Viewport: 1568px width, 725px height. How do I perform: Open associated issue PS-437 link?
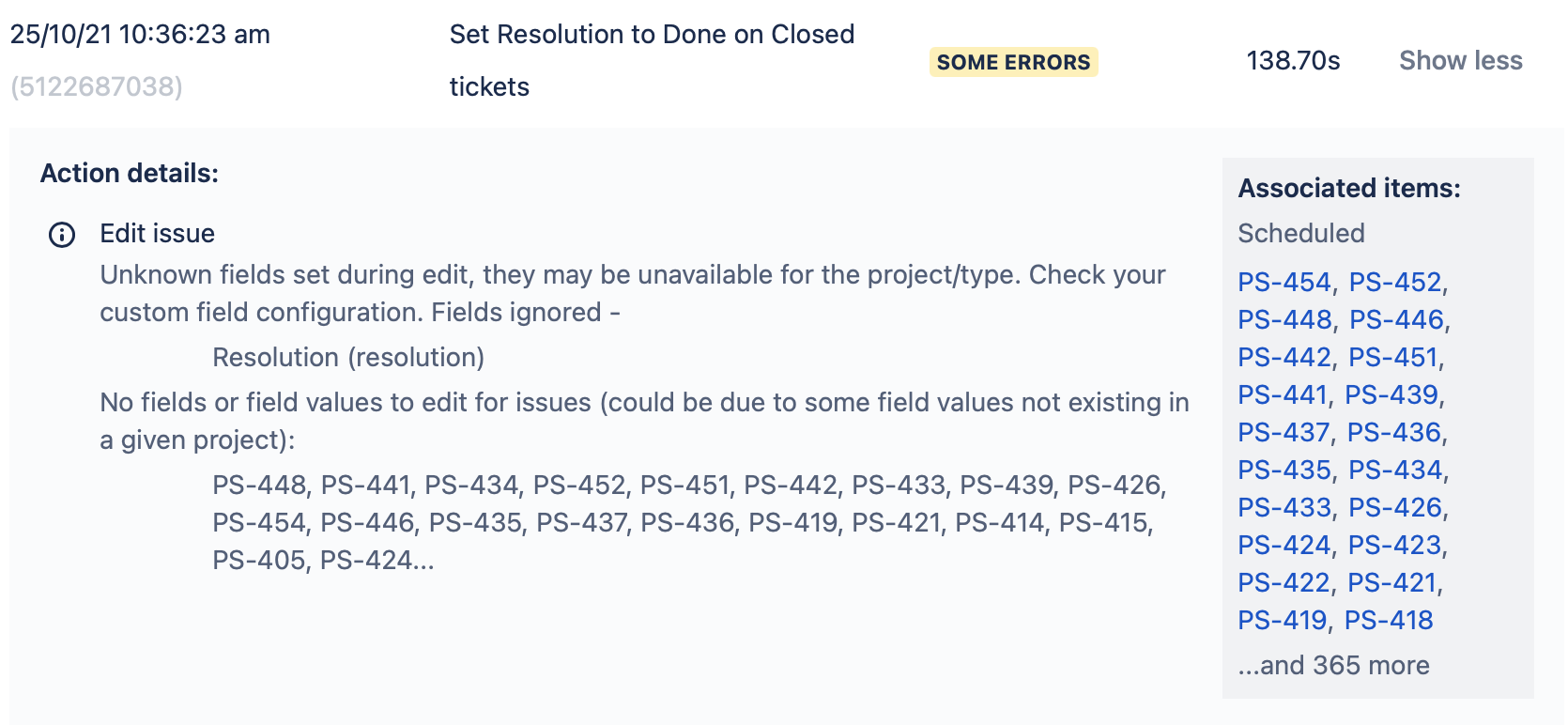[x=1284, y=432]
